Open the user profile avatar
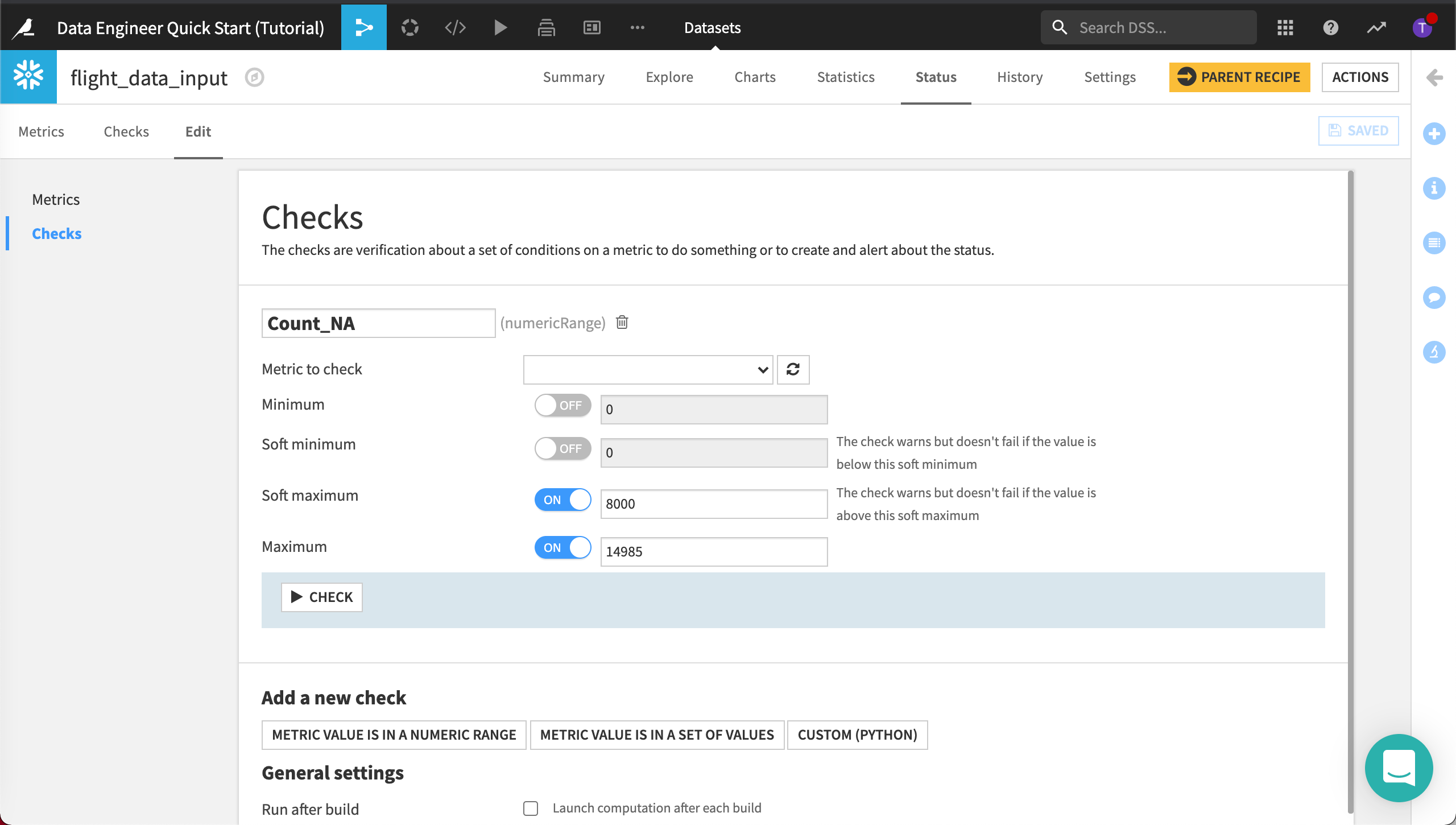The width and height of the screenshot is (1456, 825). tap(1422, 27)
